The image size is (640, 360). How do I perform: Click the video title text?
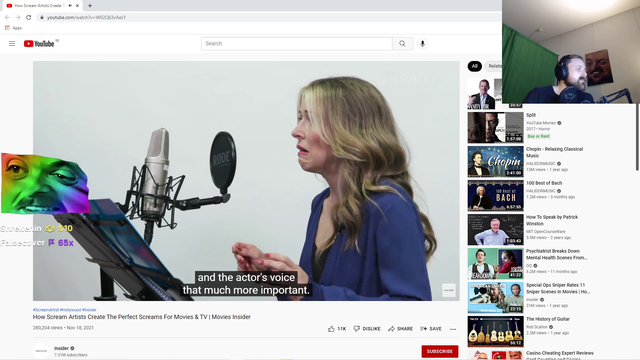(x=142, y=317)
